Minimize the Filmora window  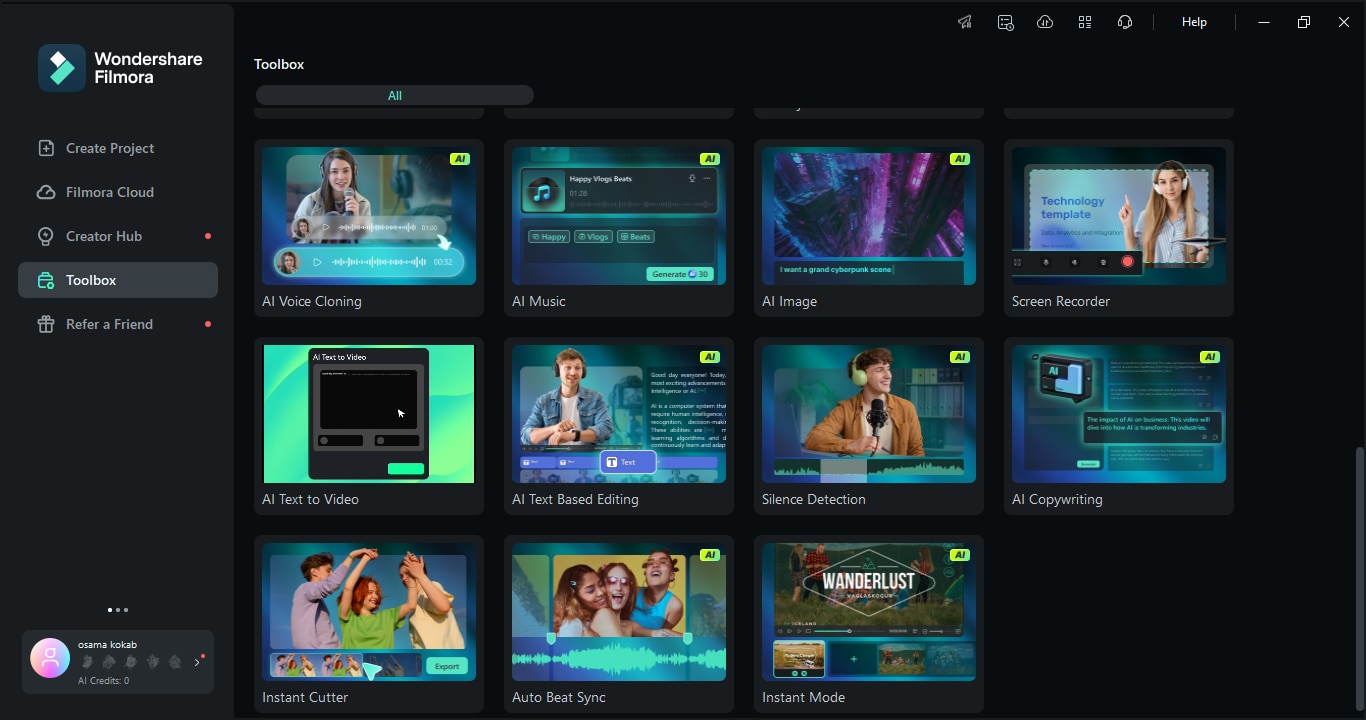tap(1264, 22)
